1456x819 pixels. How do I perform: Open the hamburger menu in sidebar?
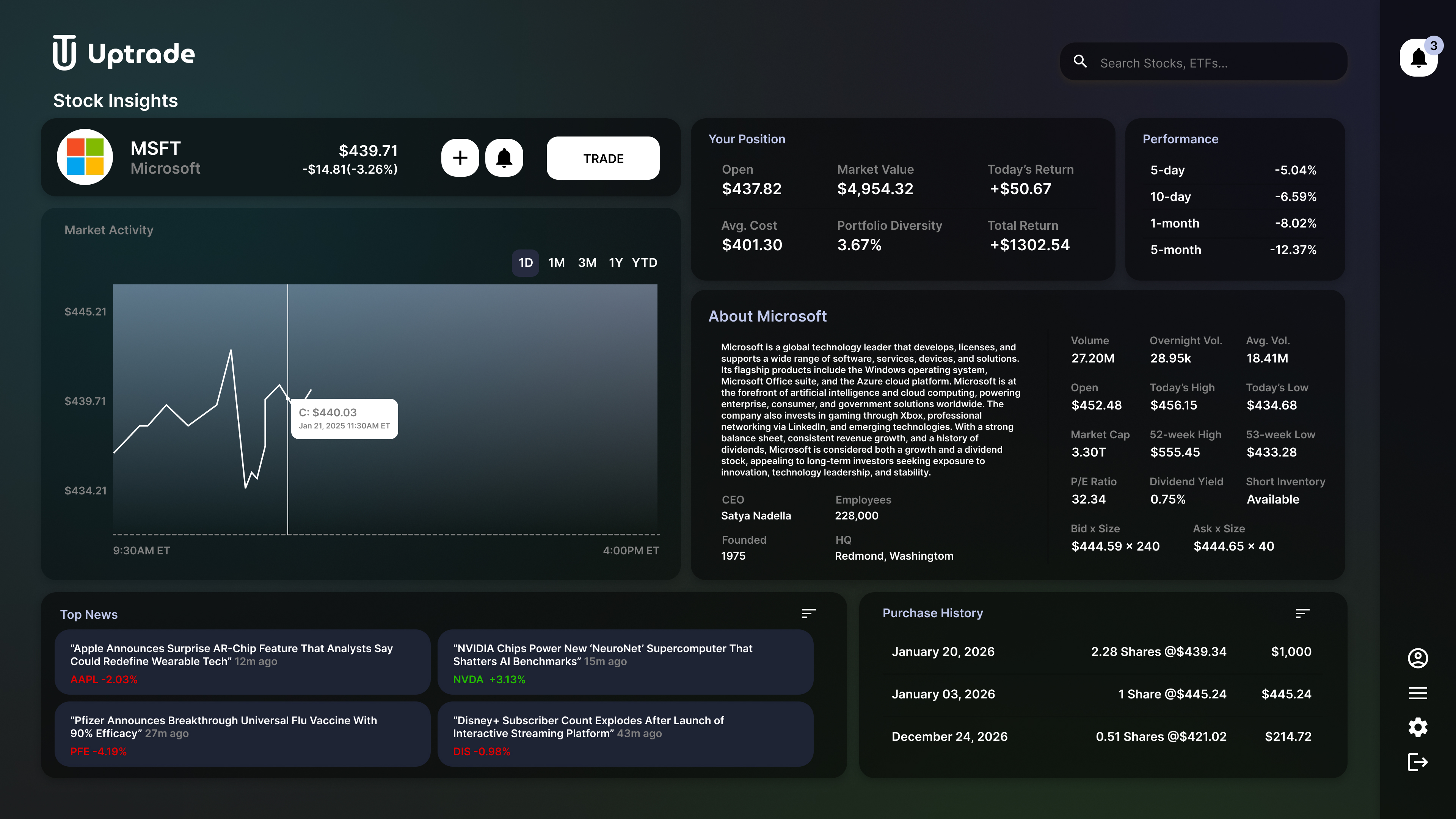(x=1418, y=693)
